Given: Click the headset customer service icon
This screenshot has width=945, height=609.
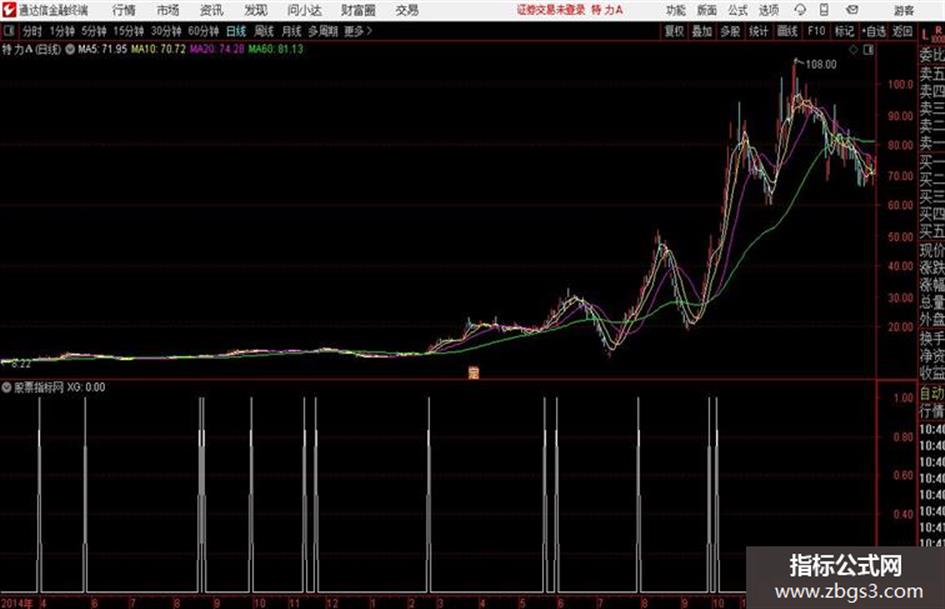Looking at the screenshot, I should 800,10.
